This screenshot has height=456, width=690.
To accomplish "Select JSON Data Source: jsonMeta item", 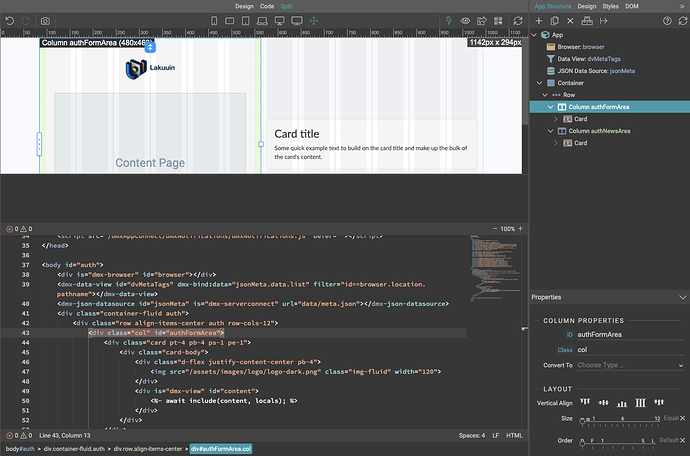I will [x=590, y=70].
